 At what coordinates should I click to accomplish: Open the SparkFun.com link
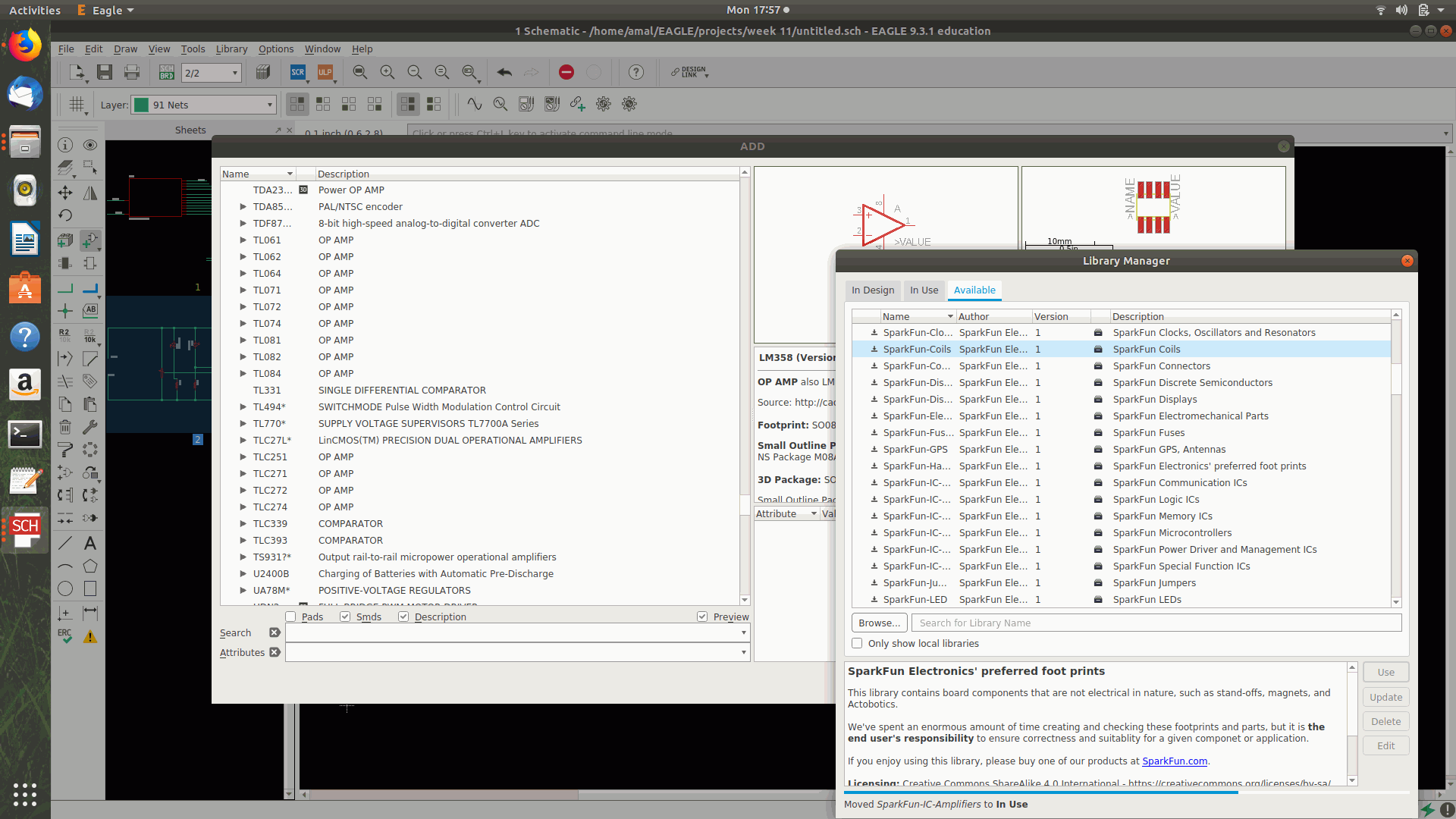(x=1174, y=761)
